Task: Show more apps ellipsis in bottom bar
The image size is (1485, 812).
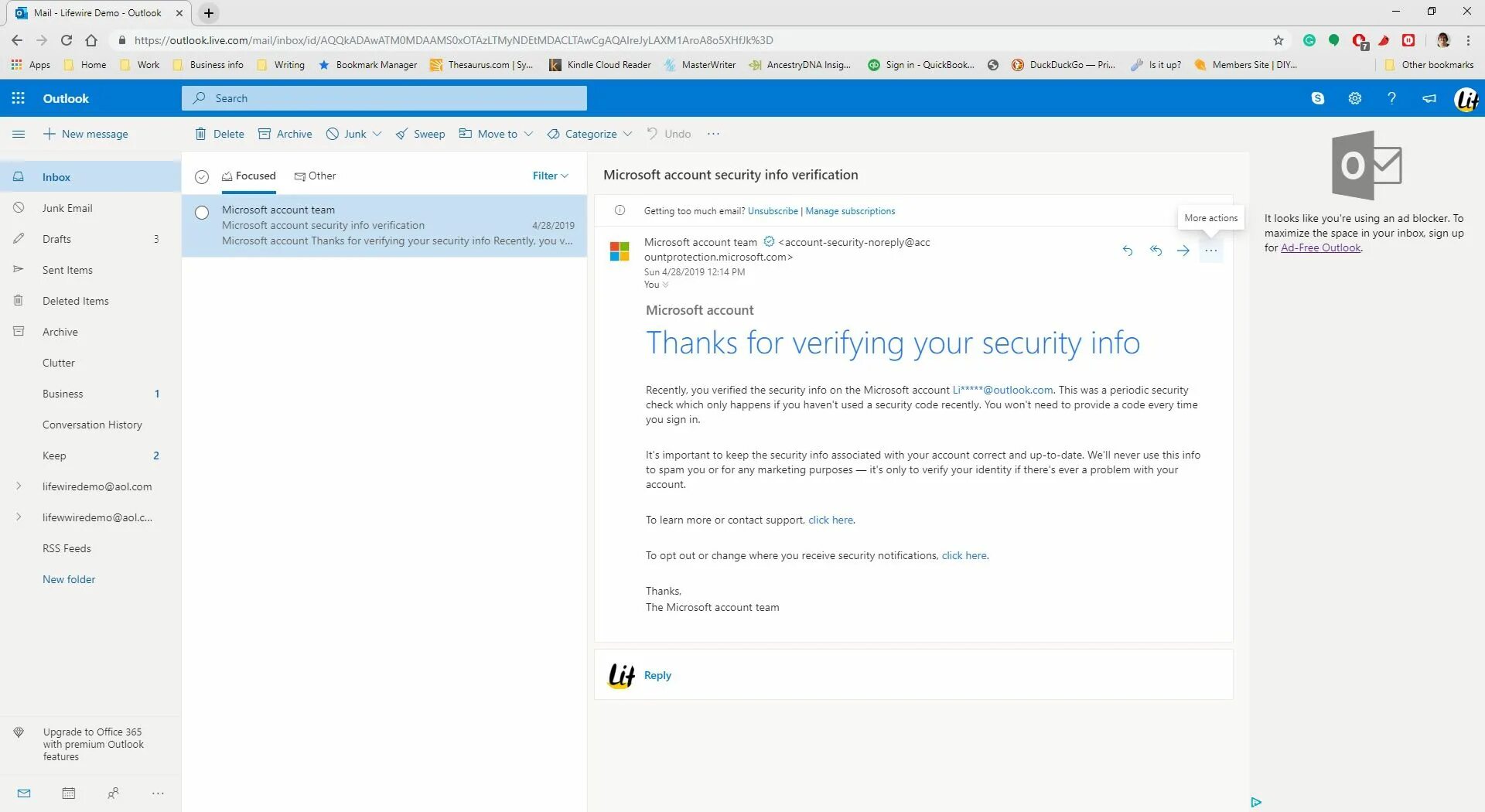Action: coord(158,793)
